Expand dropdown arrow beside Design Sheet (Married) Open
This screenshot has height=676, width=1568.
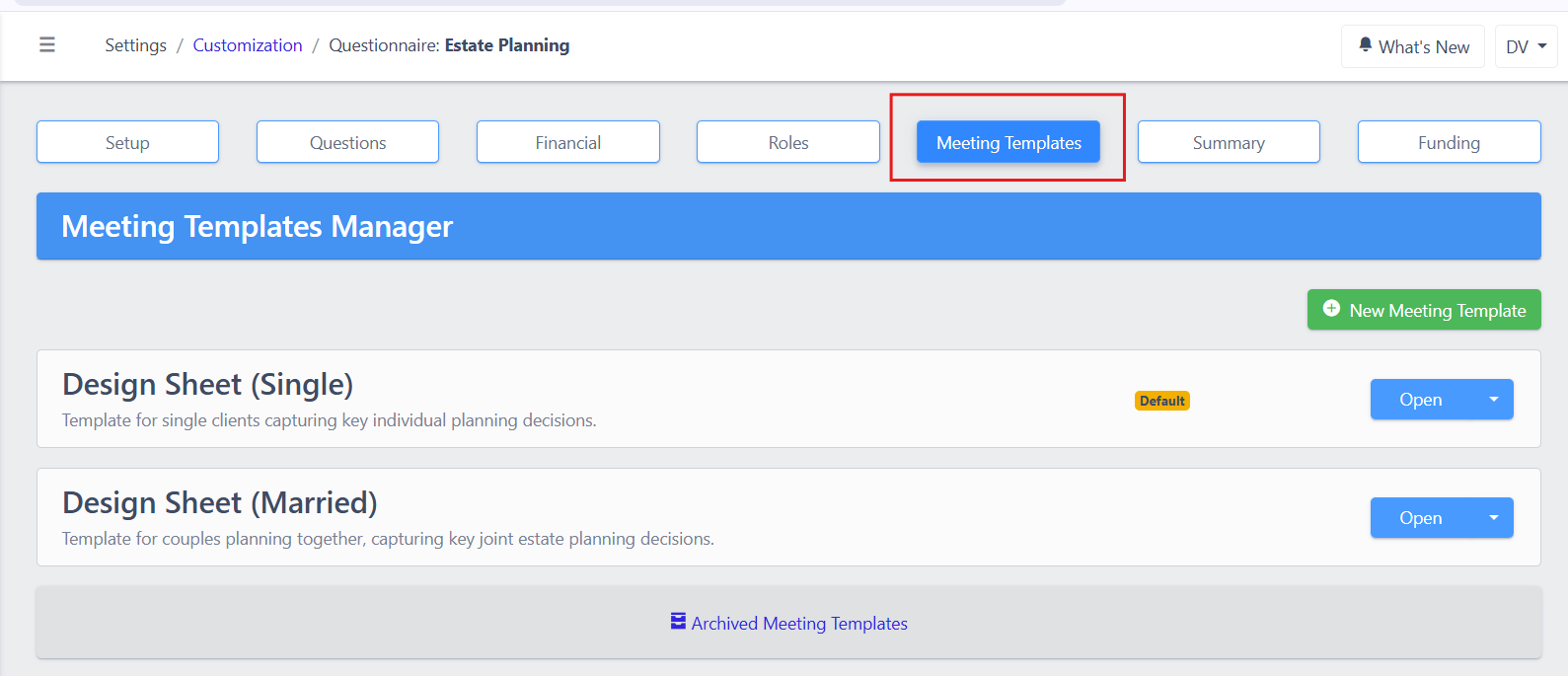[1493, 518]
